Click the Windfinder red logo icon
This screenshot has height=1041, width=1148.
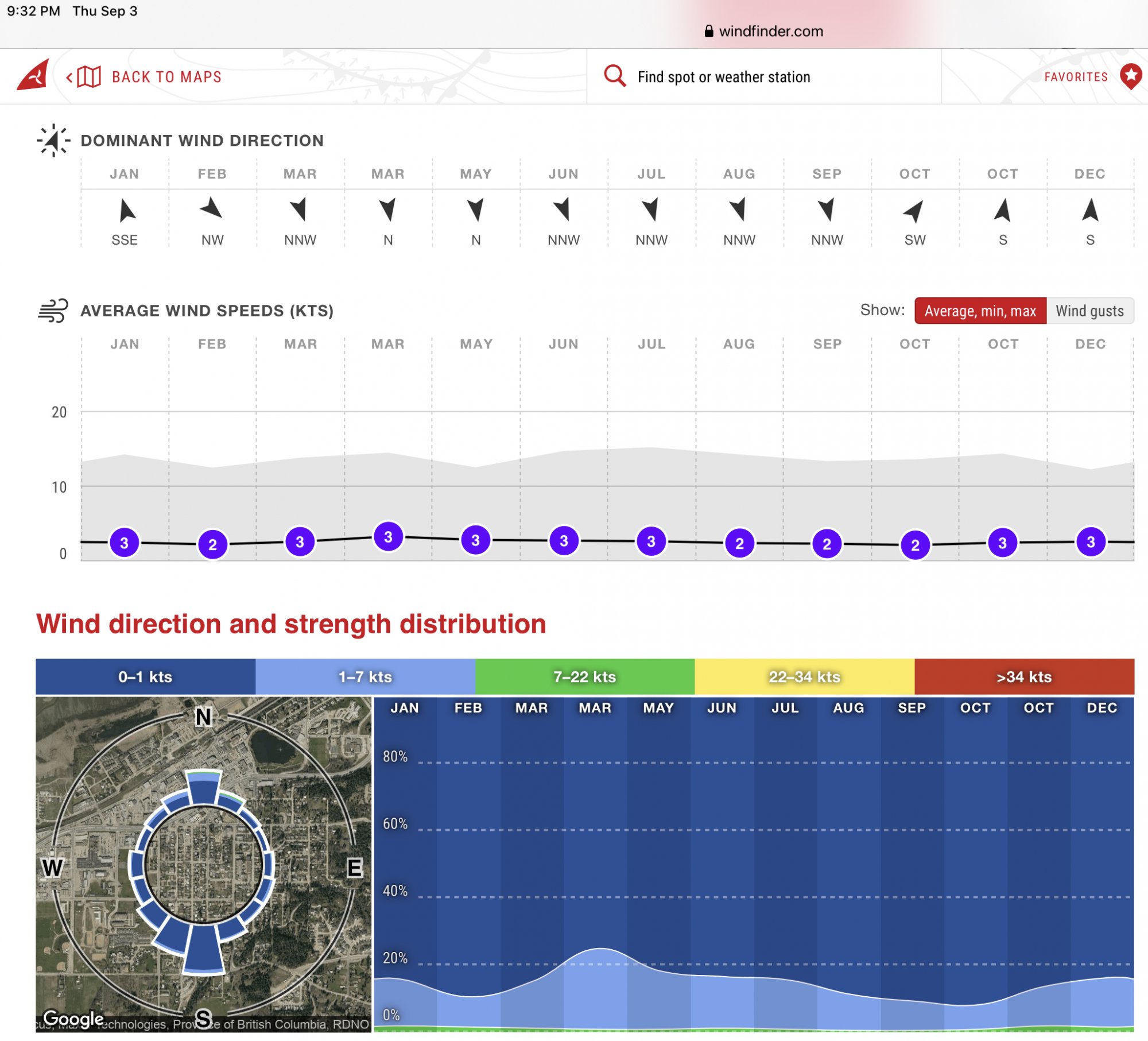(x=33, y=75)
